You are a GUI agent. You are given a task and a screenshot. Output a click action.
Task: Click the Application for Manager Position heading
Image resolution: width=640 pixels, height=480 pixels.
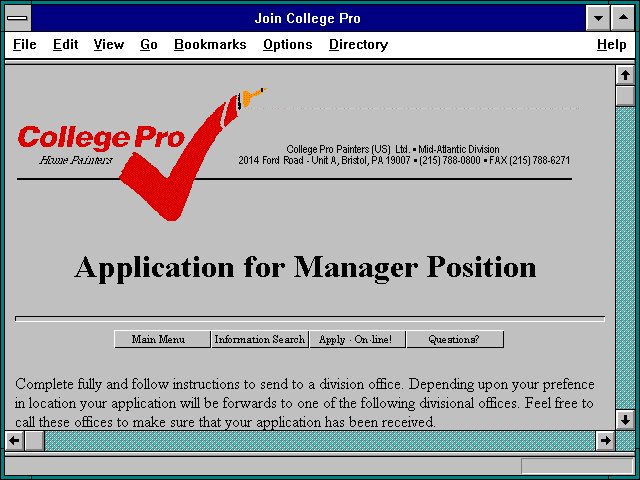pos(305,268)
